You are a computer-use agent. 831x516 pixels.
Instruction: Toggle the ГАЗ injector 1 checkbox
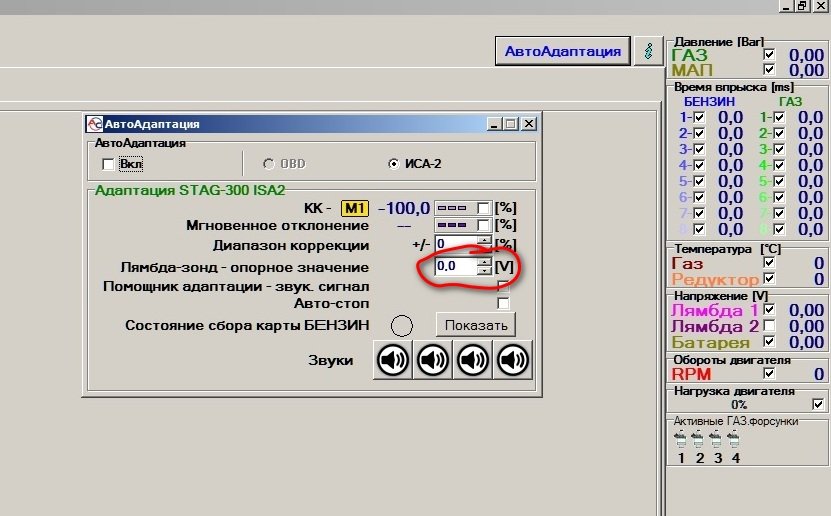click(779, 117)
